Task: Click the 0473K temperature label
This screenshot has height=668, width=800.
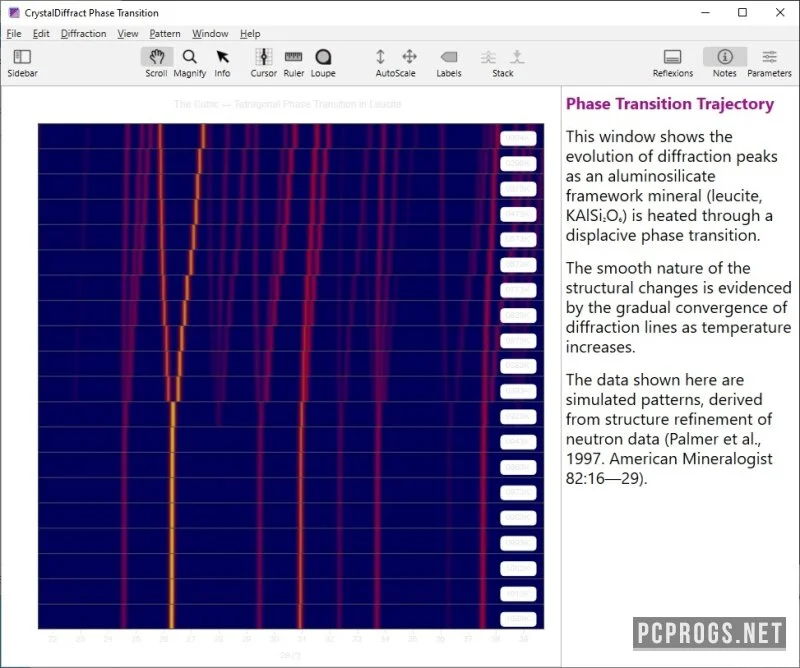Action: pyautogui.click(x=518, y=214)
